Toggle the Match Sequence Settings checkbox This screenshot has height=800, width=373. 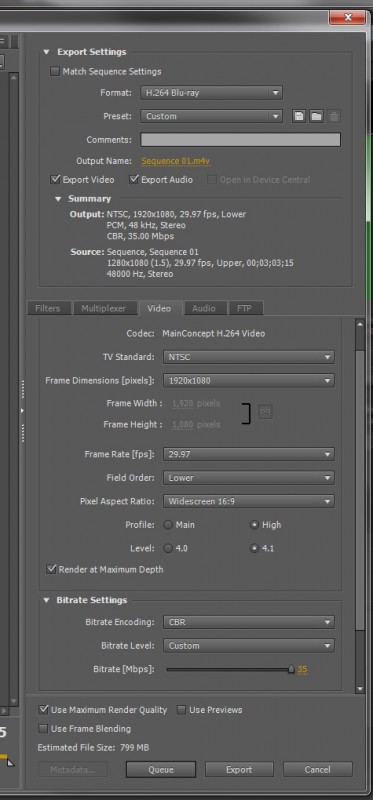[x=55, y=71]
